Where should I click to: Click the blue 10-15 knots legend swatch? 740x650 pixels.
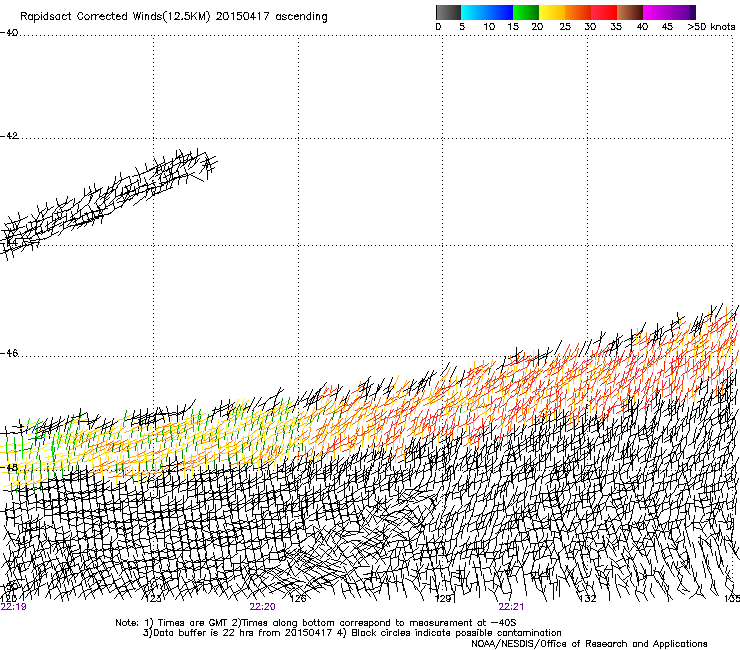pyautogui.click(x=500, y=12)
